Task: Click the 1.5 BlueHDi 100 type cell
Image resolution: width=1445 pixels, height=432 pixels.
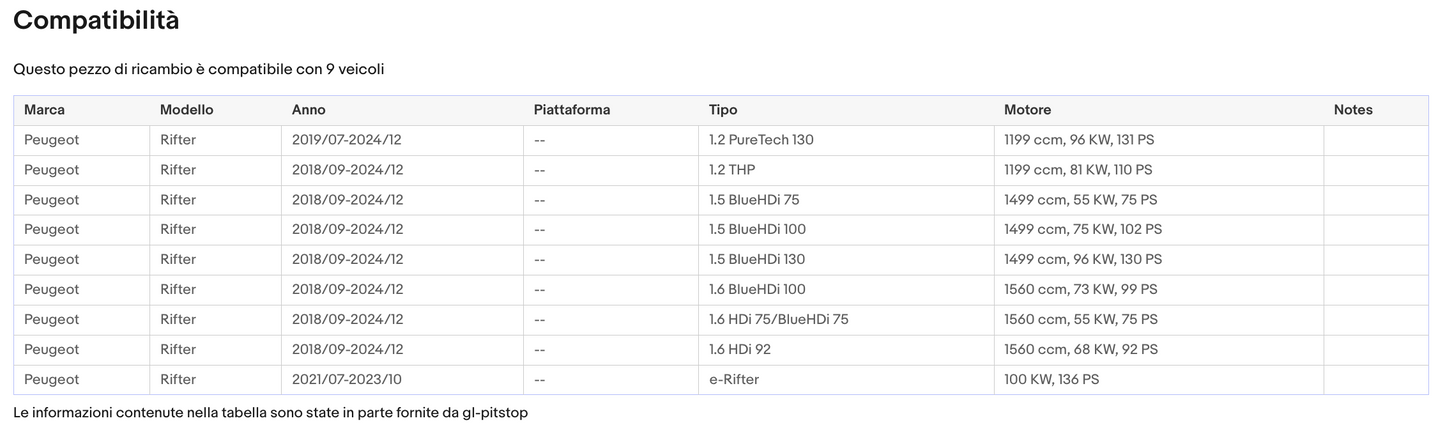Action: 757,229
